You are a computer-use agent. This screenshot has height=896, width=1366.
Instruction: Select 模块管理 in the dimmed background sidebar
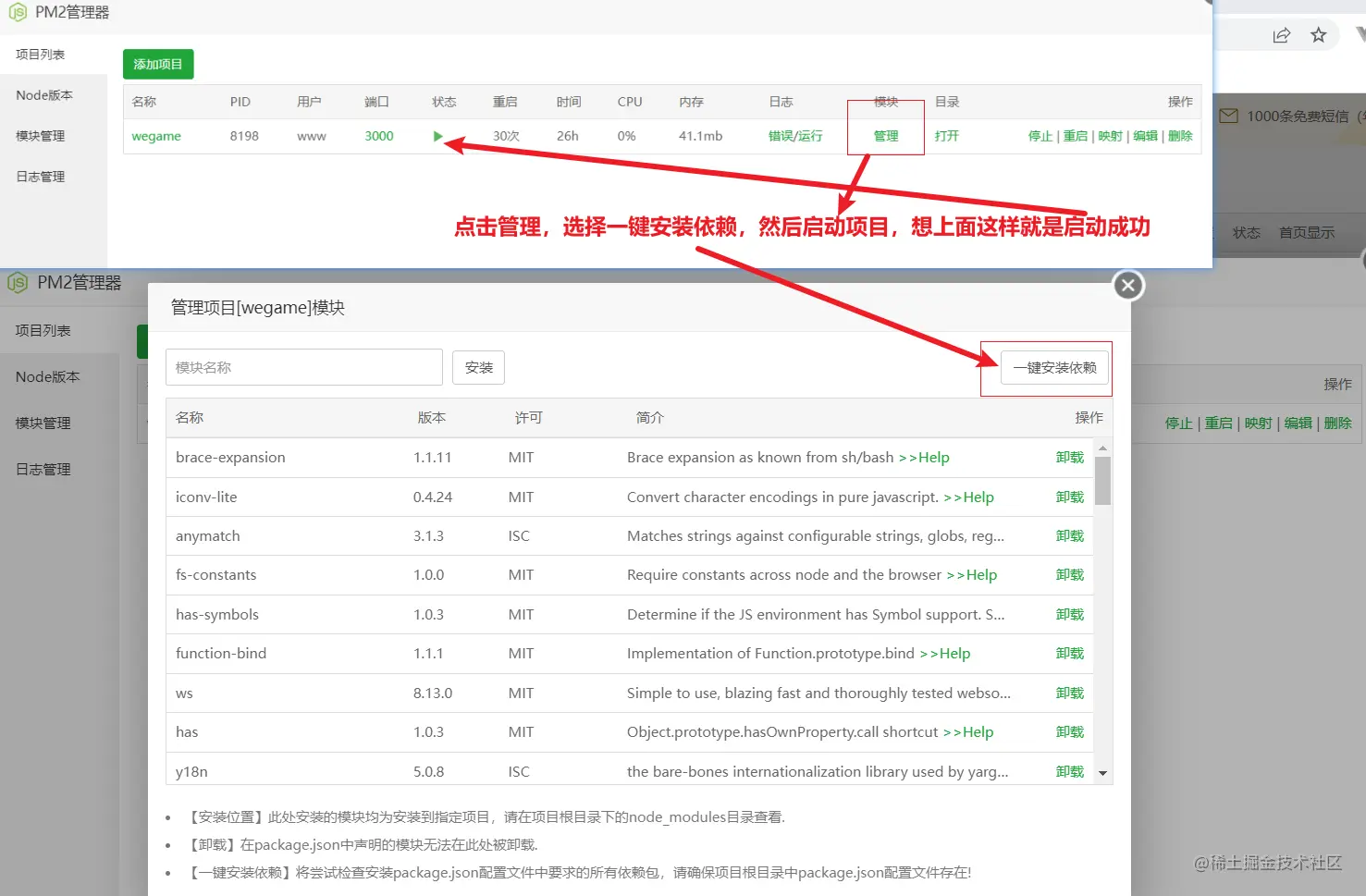(x=43, y=423)
